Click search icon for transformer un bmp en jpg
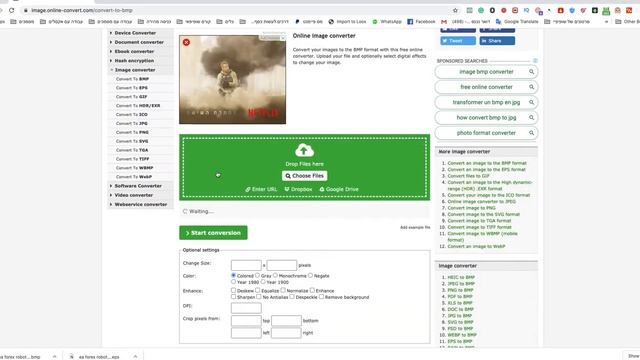The width and height of the screenshot is (640, 360). 531,102
